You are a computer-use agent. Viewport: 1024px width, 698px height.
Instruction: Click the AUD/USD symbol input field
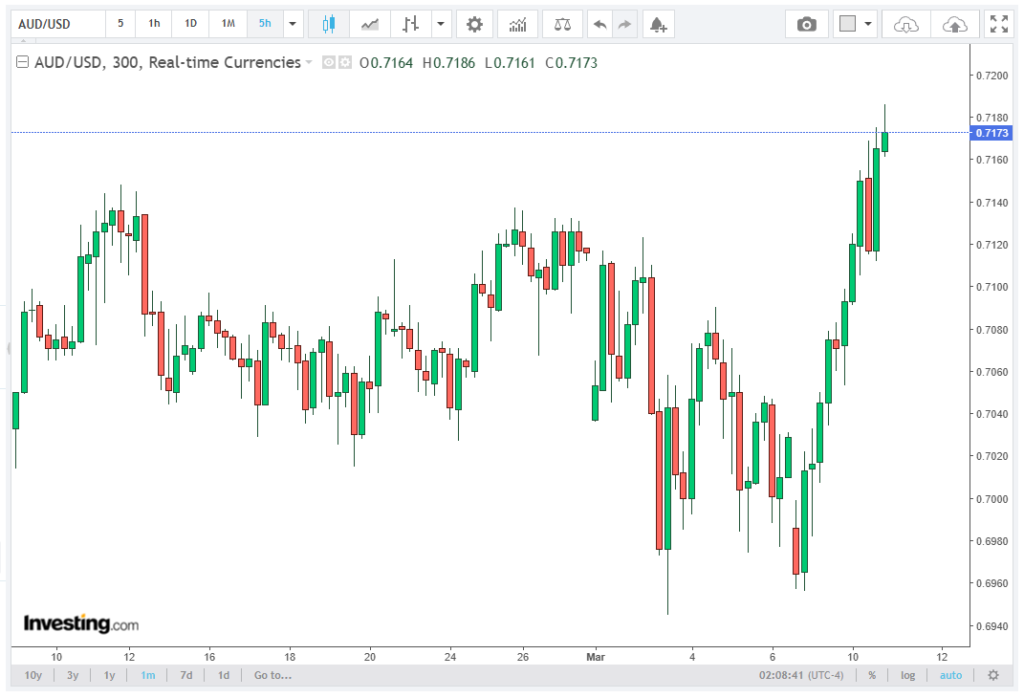[x=56, y=23]
